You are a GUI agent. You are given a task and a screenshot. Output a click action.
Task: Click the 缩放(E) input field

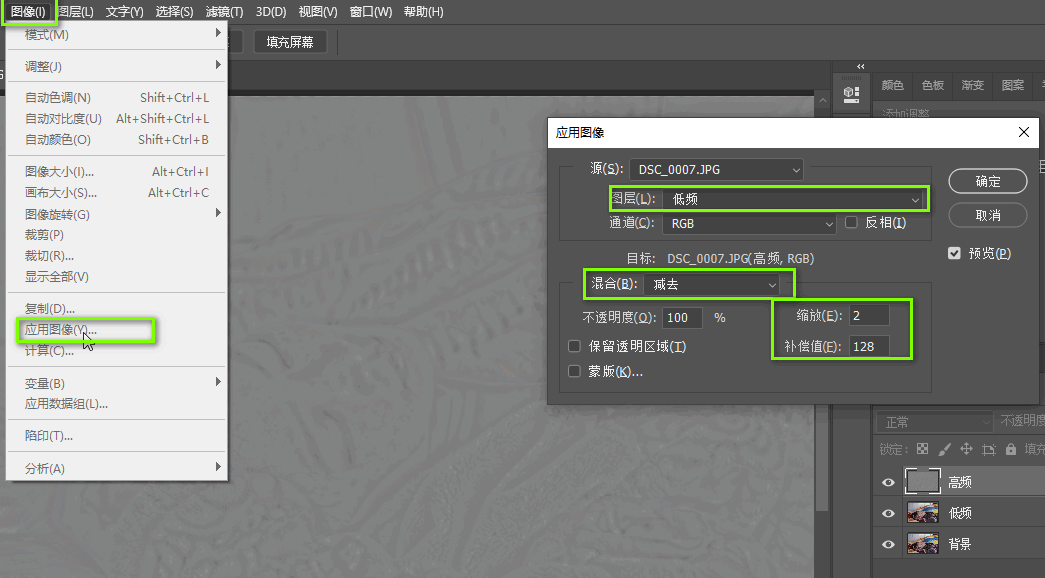tap(868, 315)
